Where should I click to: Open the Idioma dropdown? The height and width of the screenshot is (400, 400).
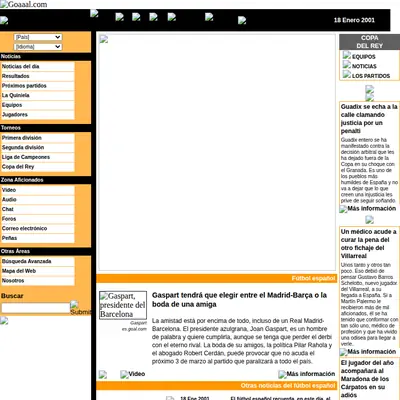click(38, 47)
